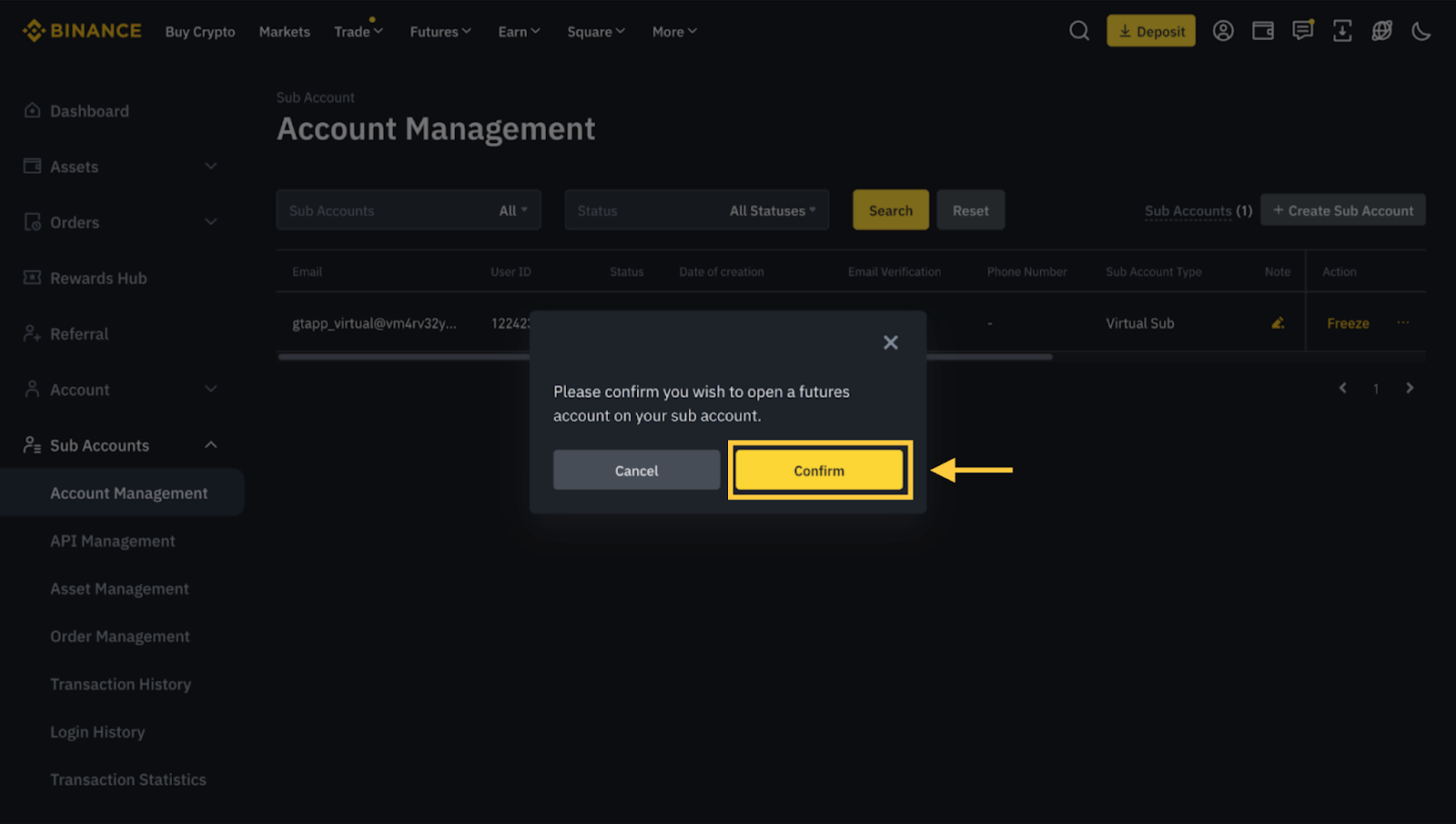
Task: Toggle dark mode moon icon
Action: pos(1421,32)
